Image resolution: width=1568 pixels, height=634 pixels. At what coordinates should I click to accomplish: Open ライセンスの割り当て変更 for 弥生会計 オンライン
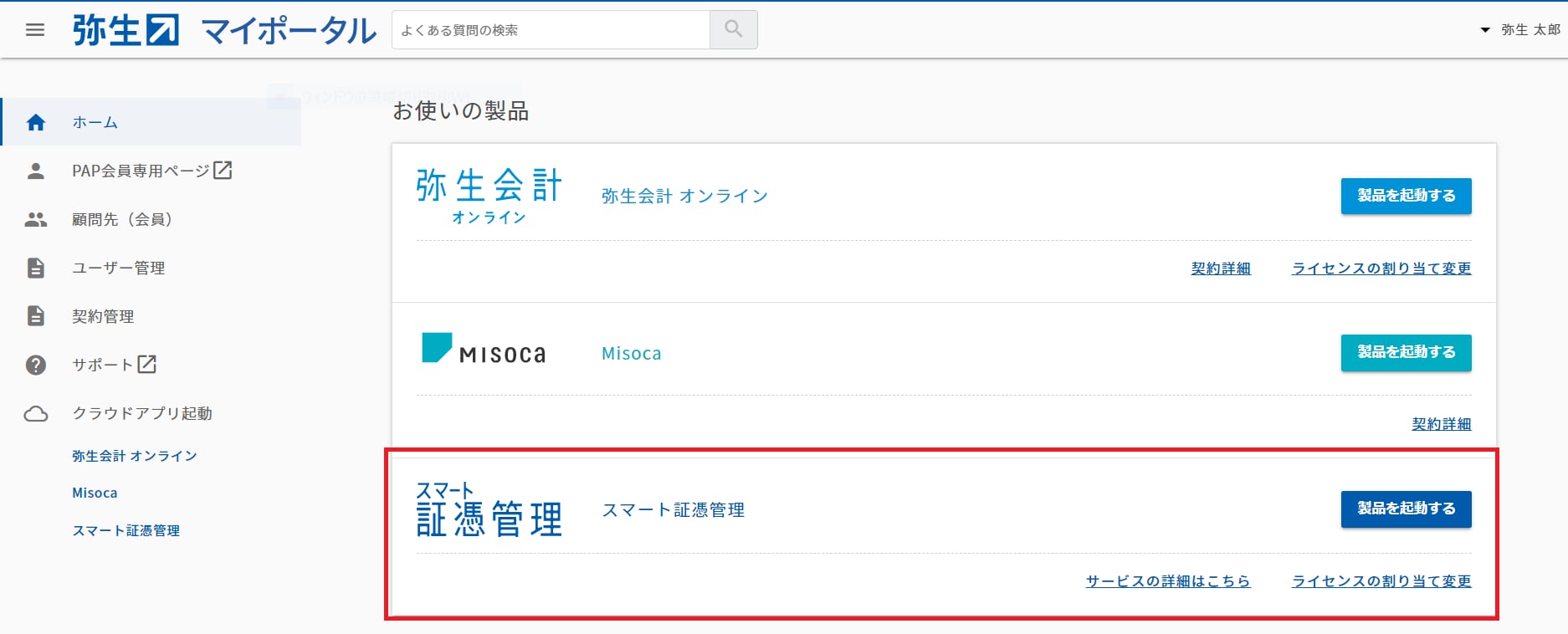[x=1381, y=268]
